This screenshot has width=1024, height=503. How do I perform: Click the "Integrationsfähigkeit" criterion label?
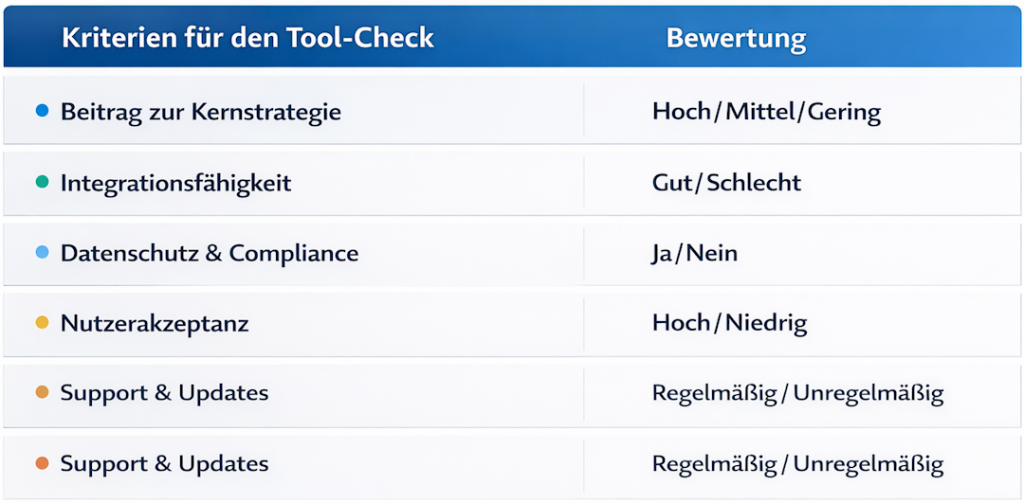[x=176, y=184]
